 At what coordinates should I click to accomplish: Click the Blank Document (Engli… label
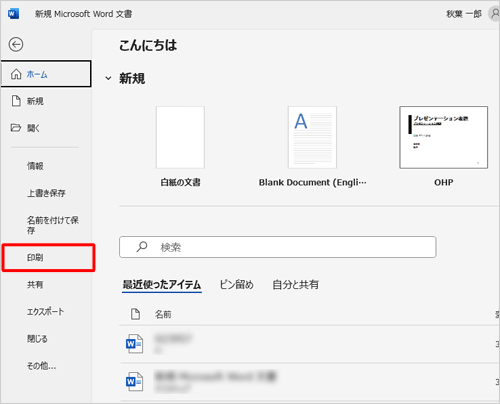coord(312,182)
